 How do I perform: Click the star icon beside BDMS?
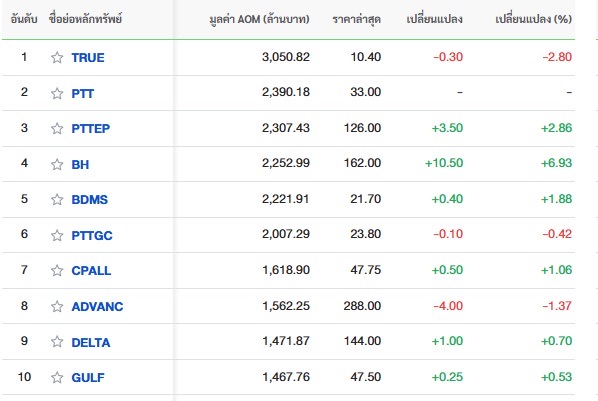[x=57, y=200]
